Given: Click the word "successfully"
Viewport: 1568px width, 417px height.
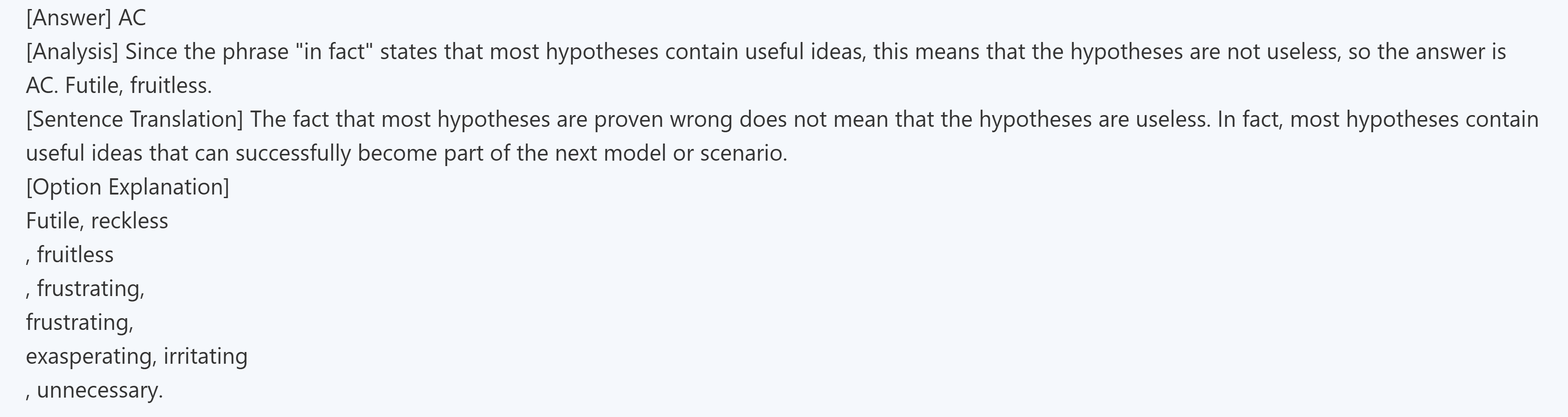Looking at the screenshot, I should (293, 153).
